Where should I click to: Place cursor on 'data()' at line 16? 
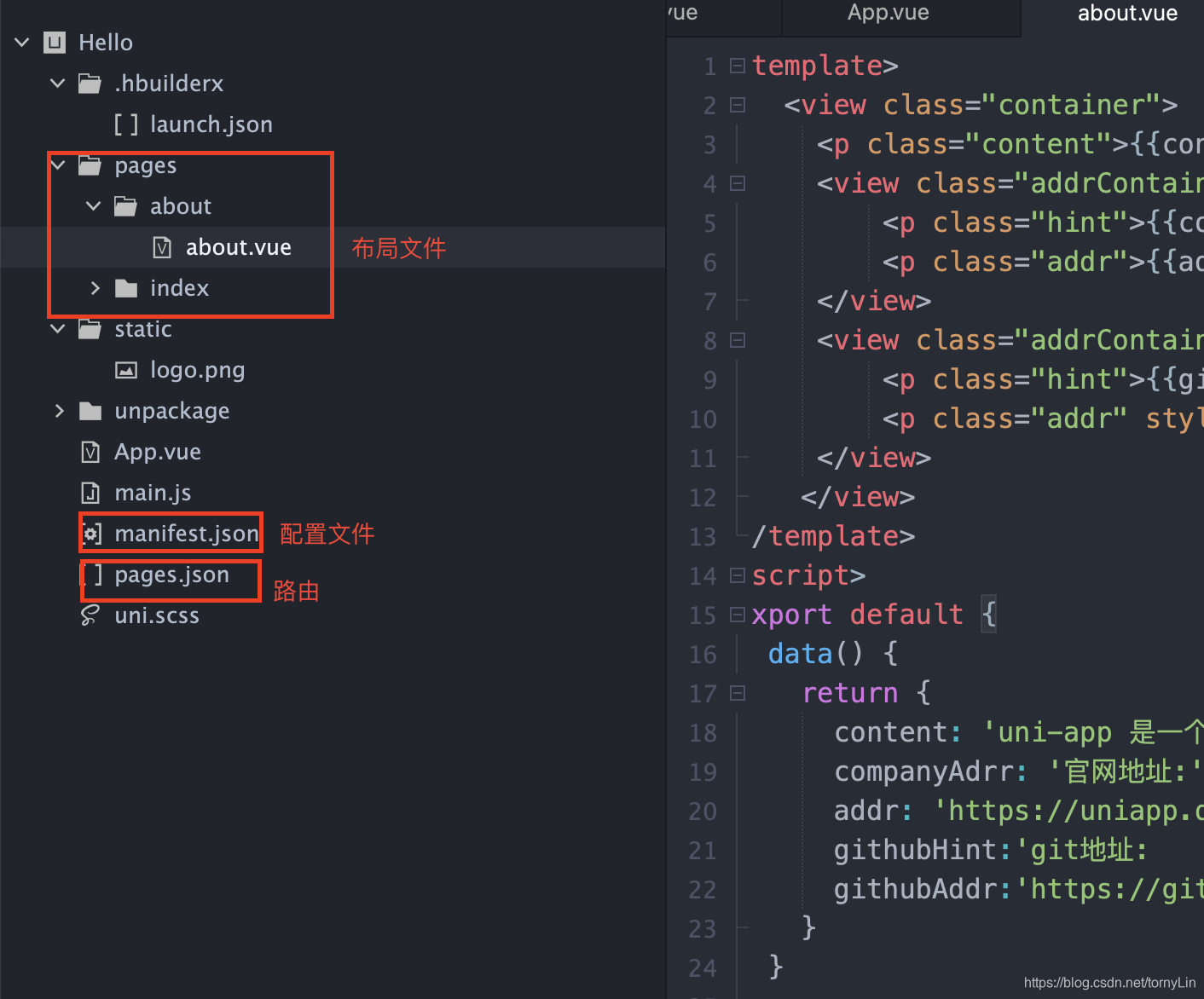816,654
